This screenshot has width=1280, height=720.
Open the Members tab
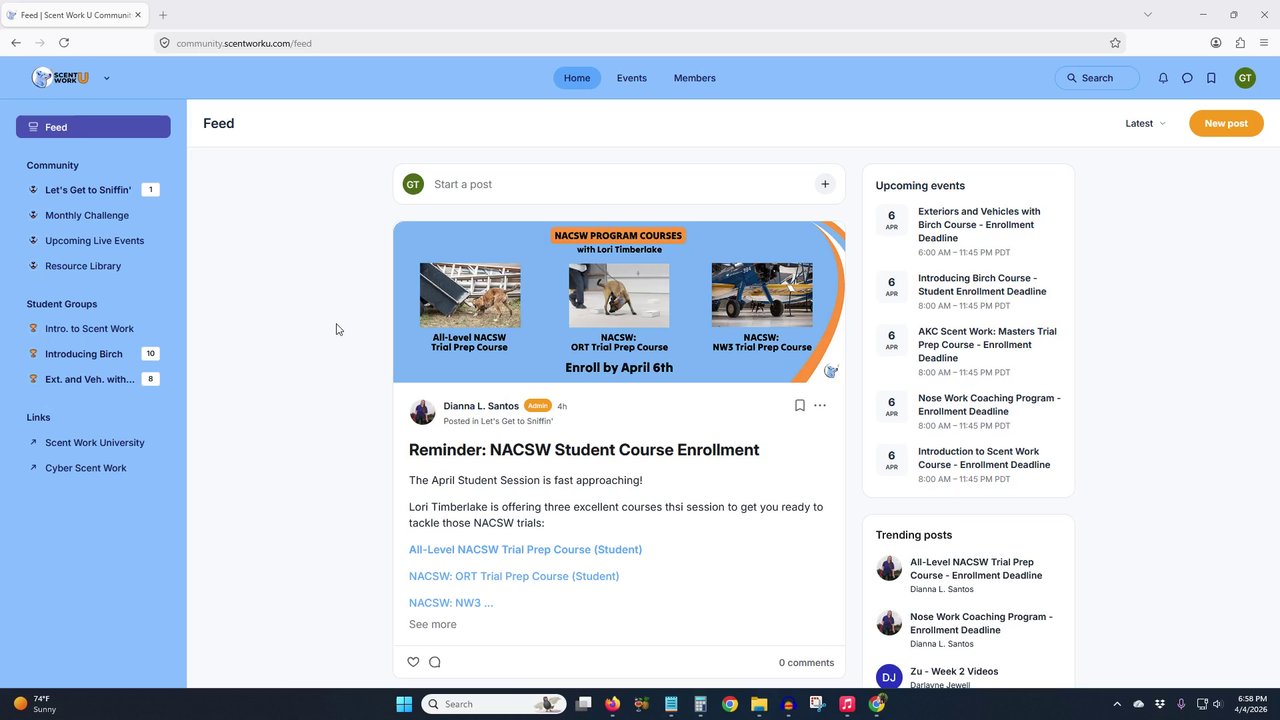click(695, 78)
